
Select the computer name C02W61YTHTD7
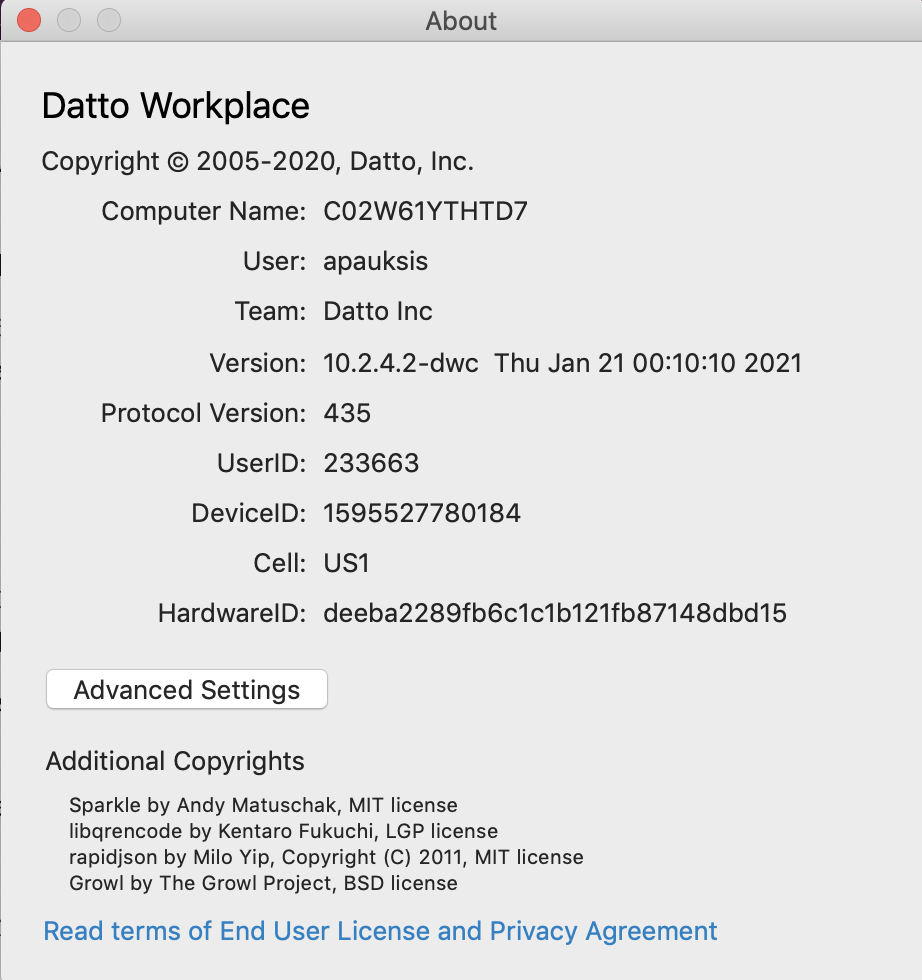(x=426, y=211)
